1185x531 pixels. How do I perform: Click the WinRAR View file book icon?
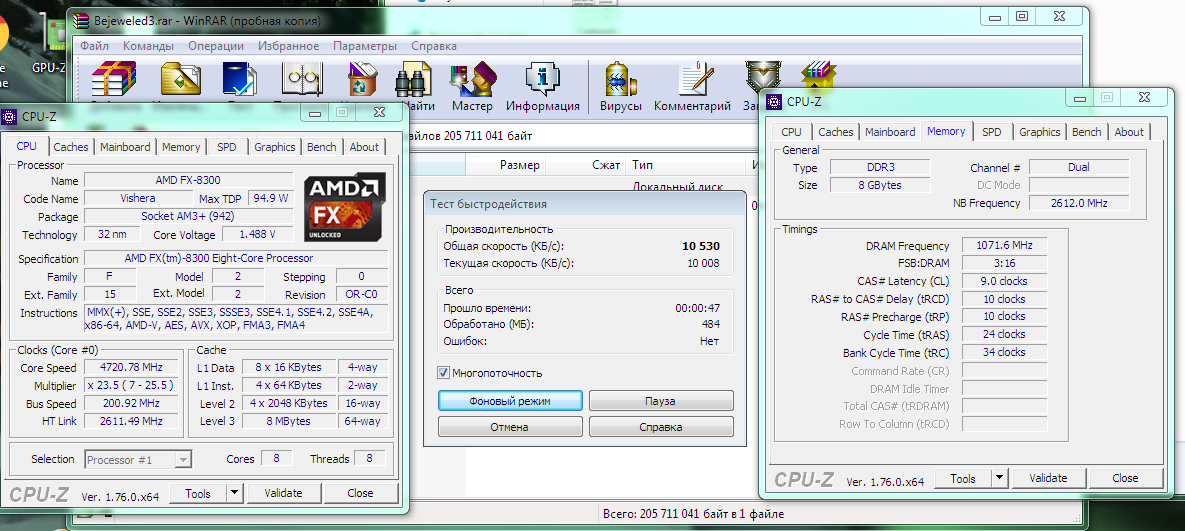[x=302, y=81]
